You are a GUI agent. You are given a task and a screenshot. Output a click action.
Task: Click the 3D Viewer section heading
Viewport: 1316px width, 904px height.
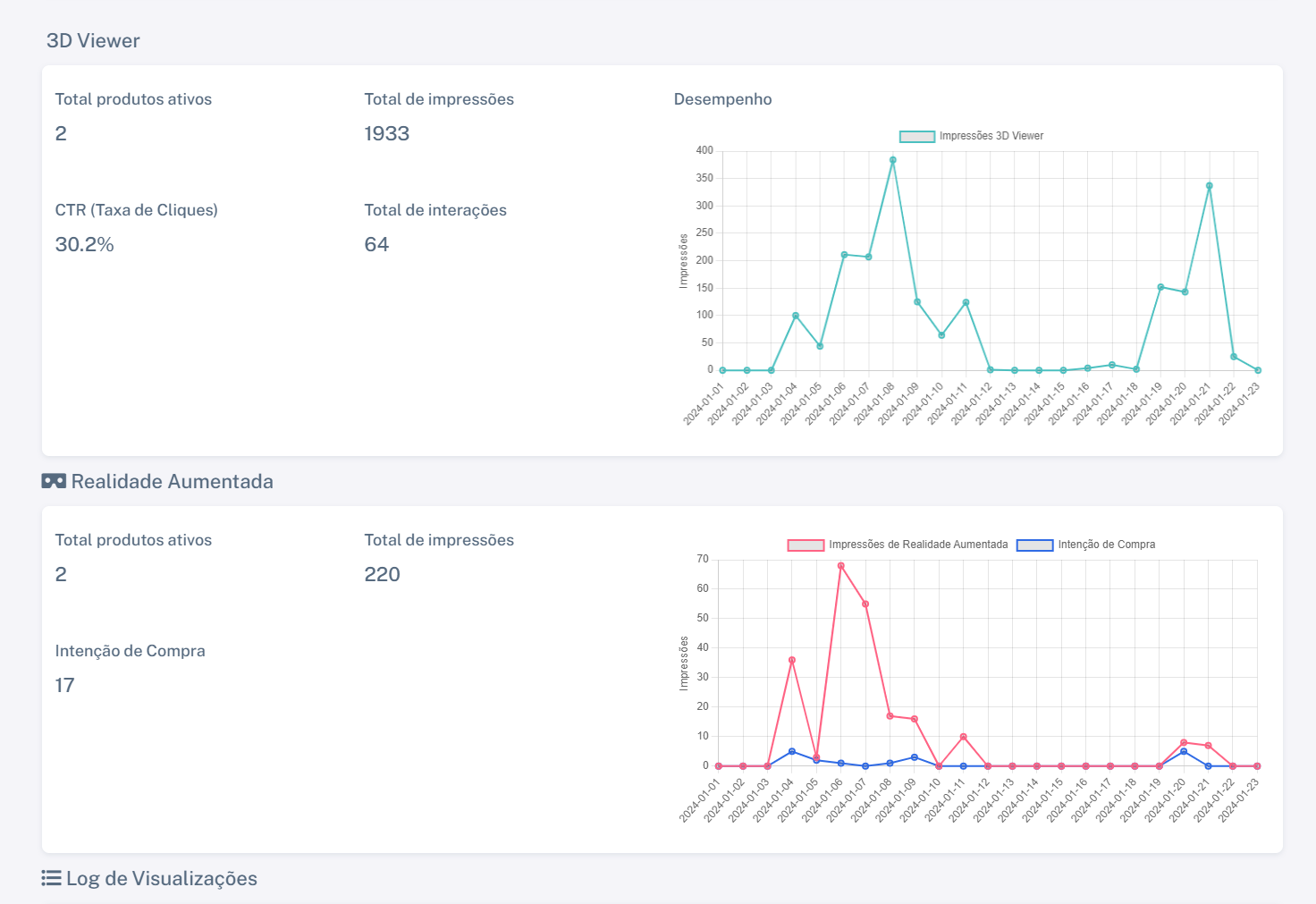point(93,40)
